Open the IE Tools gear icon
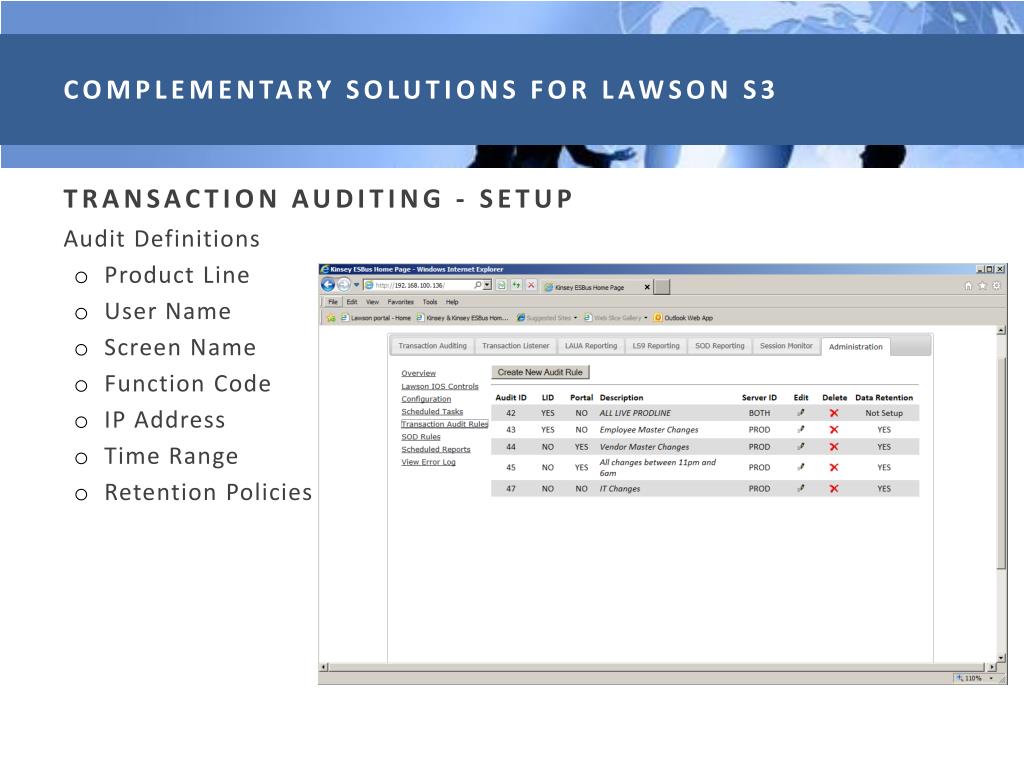The width and height of the screenshot is (1024, 768). (996, 286)
